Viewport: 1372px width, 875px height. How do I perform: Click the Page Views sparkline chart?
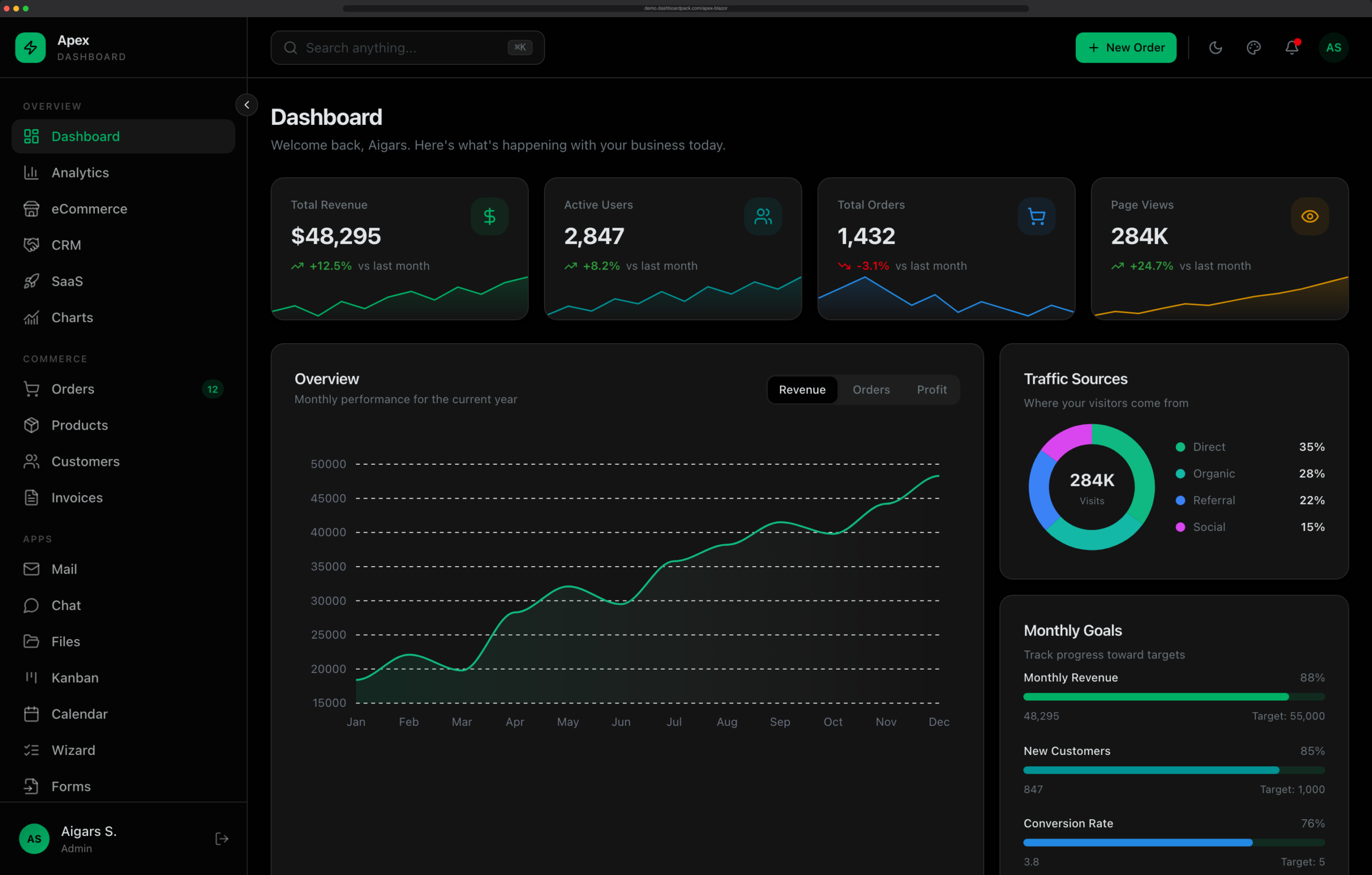coord(1219,297)
